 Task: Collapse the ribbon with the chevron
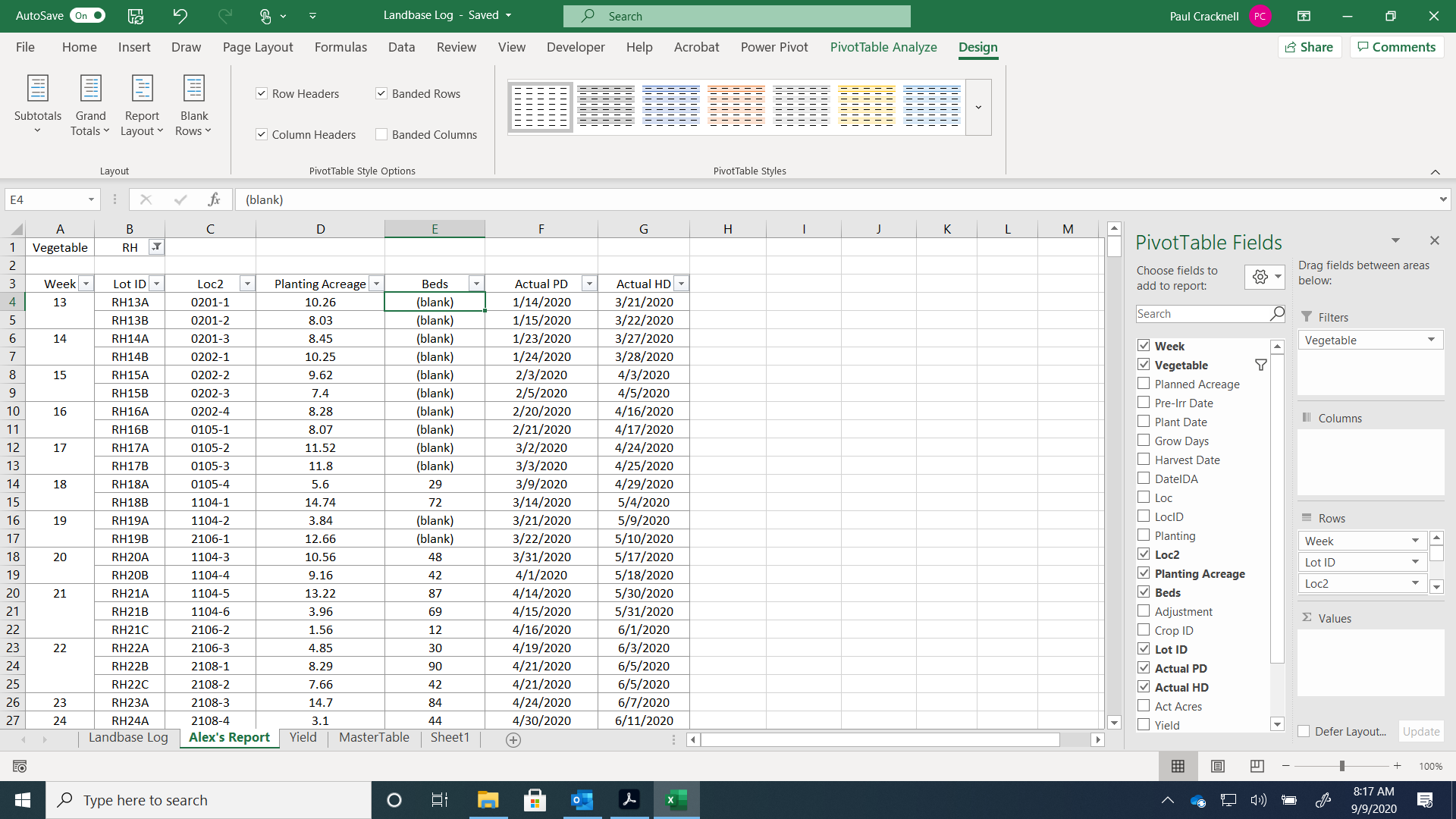click(1436, 172)
